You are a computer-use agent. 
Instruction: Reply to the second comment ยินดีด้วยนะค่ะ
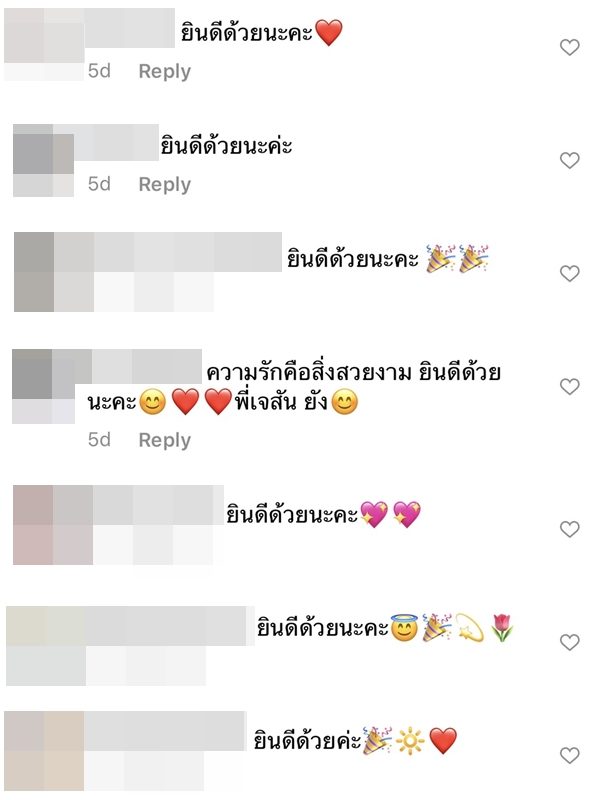(164, 184)
